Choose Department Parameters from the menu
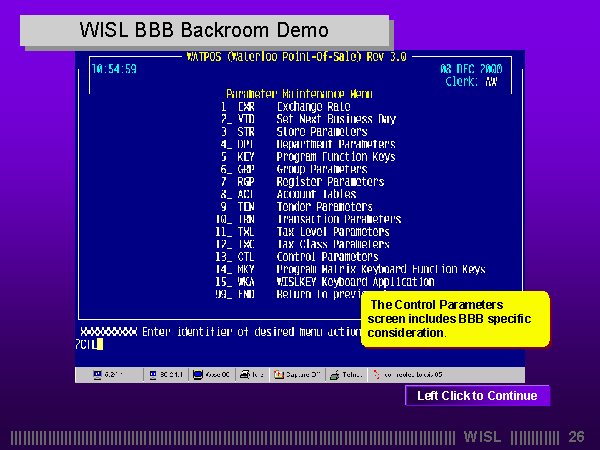This screenshot has width=600, height=450. 335,144
